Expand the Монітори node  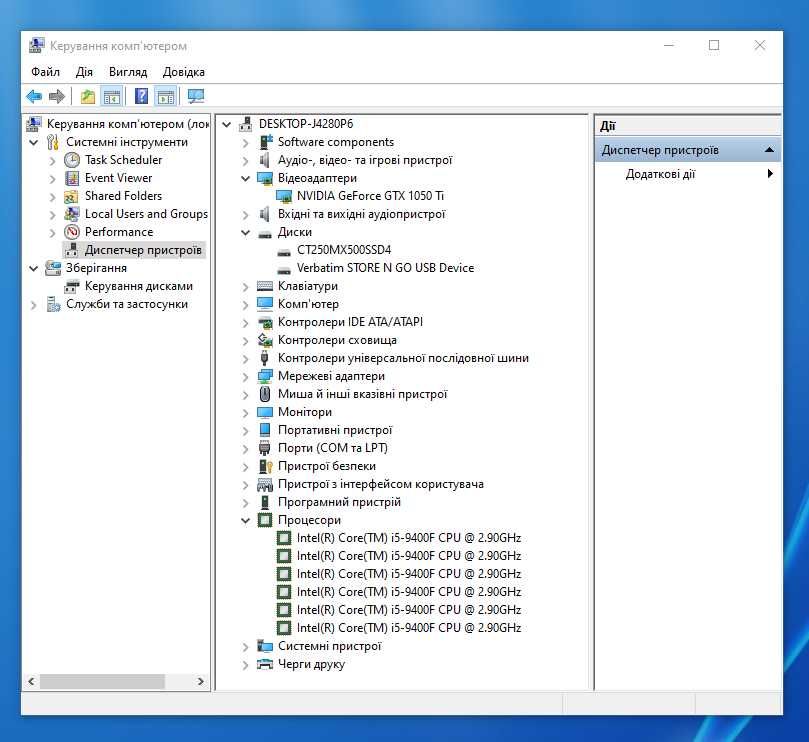[x=246, y=412]
